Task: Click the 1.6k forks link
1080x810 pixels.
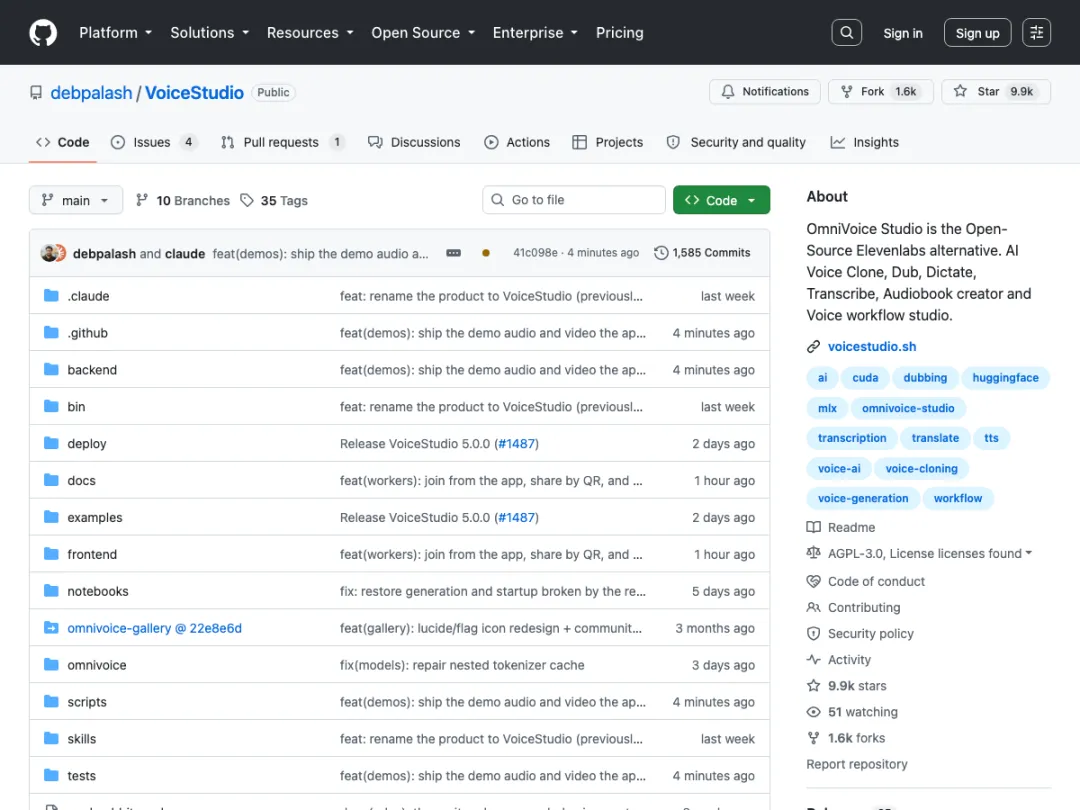Action: pos(856,738)
